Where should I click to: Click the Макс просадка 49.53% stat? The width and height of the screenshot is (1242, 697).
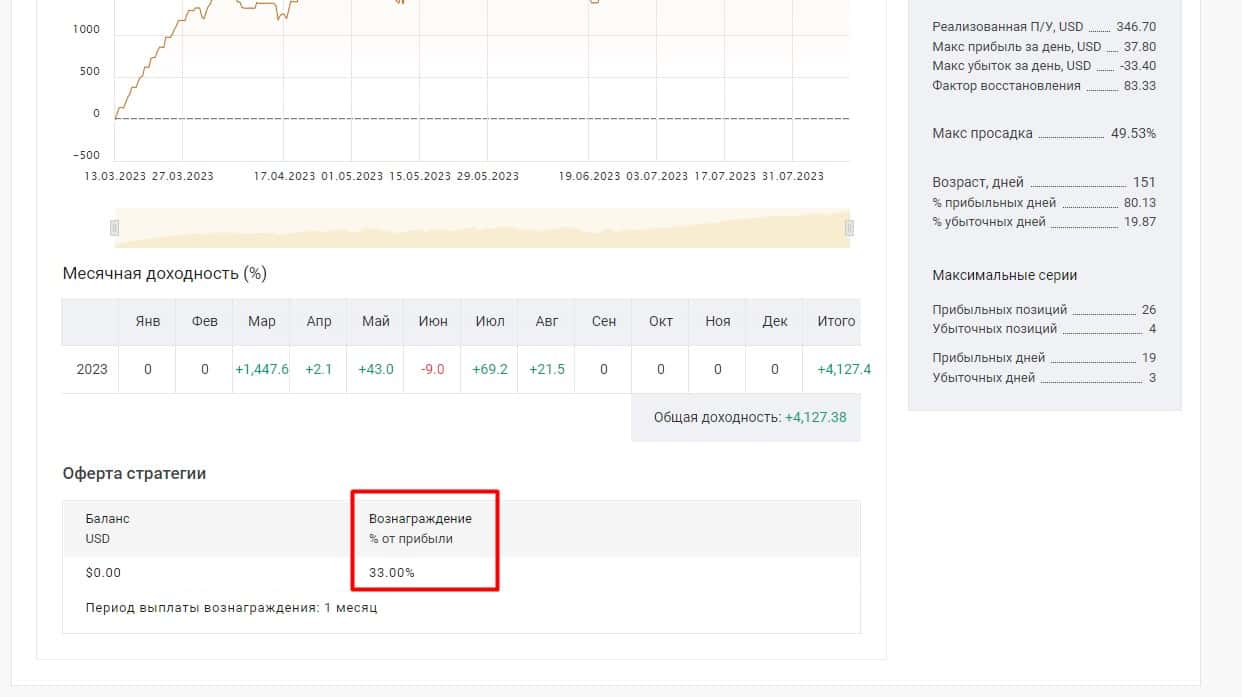[1044, 133]
